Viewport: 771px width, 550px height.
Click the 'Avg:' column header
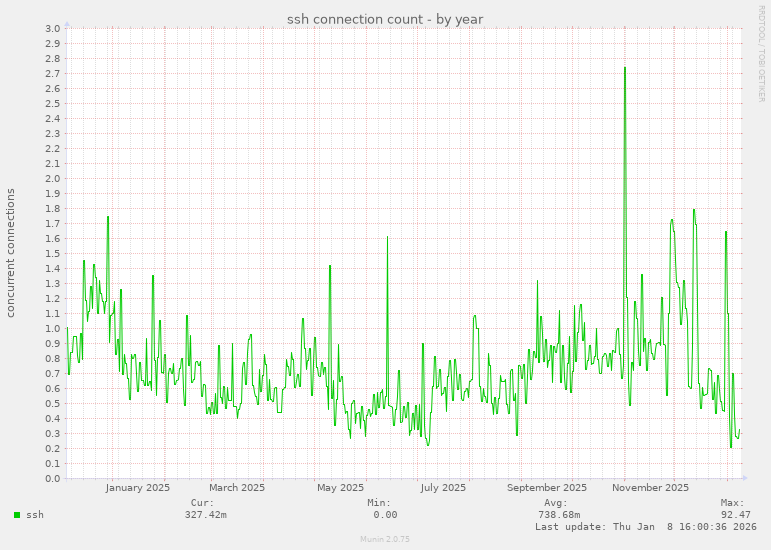(x=556, y=503)
